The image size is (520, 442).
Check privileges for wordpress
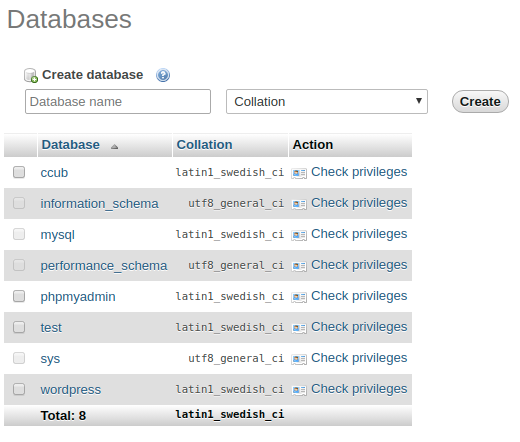coord(359,389)
